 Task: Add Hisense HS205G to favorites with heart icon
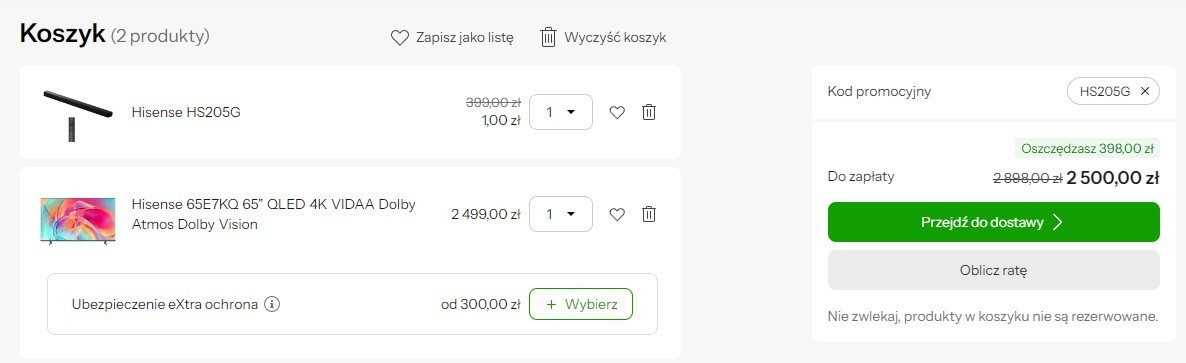617,113
